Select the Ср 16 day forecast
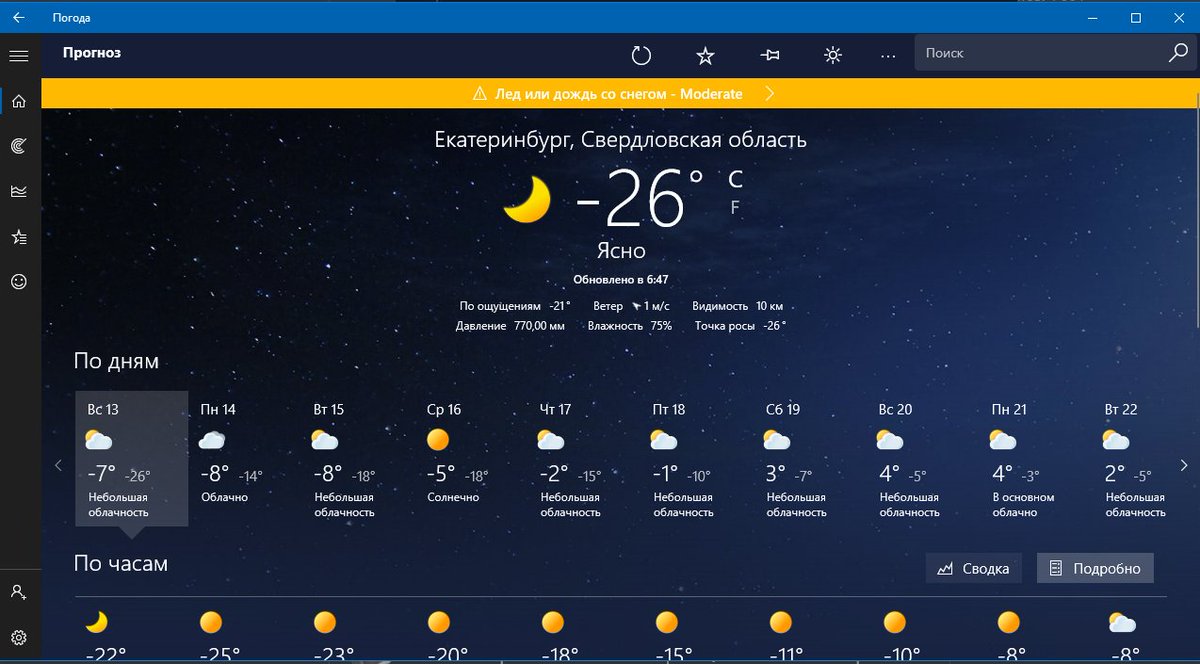The width and height of the screenshot is (1200, 664). pos(471,458)
